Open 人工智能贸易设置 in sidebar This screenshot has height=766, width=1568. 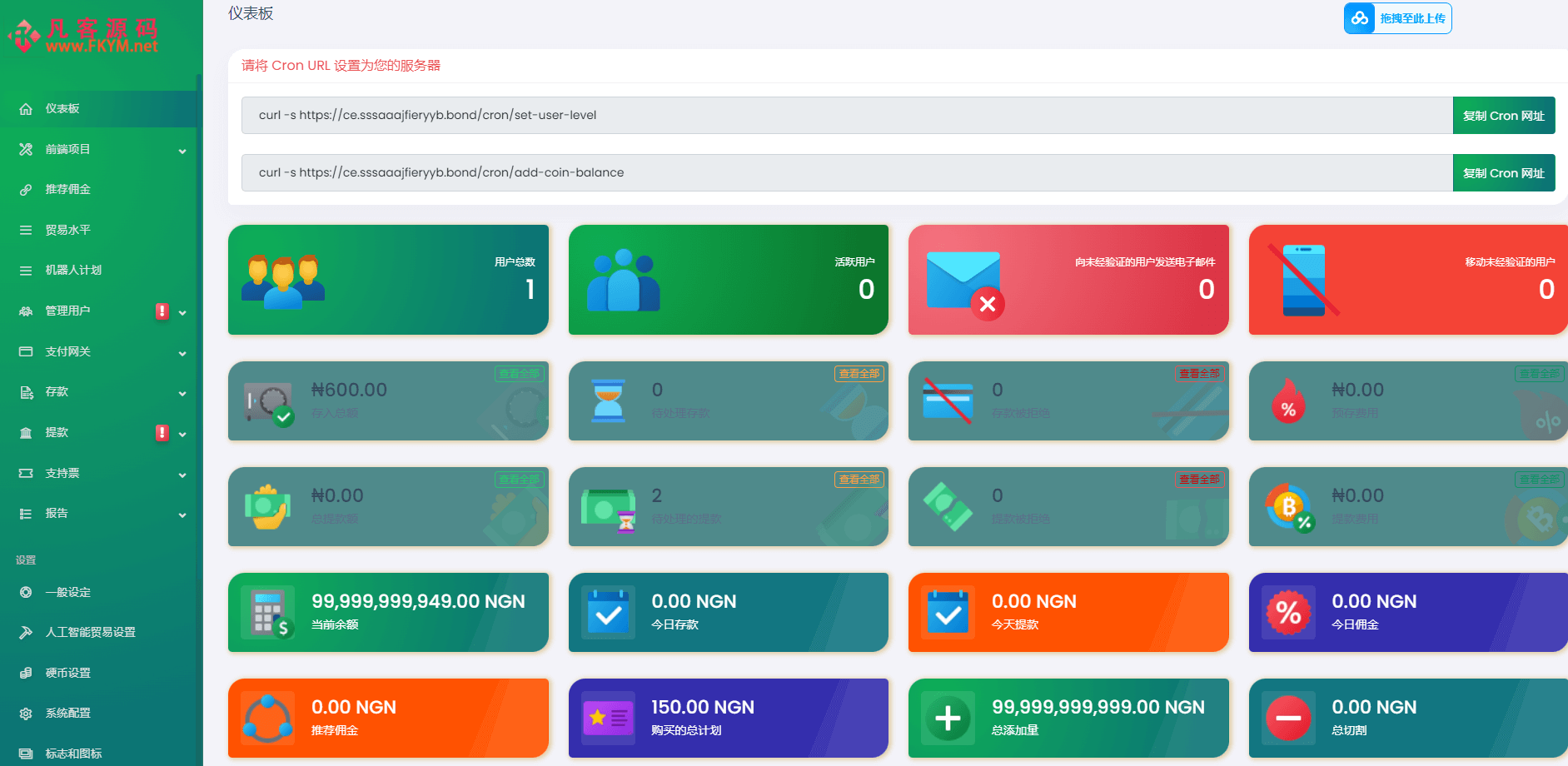point(90,633)
